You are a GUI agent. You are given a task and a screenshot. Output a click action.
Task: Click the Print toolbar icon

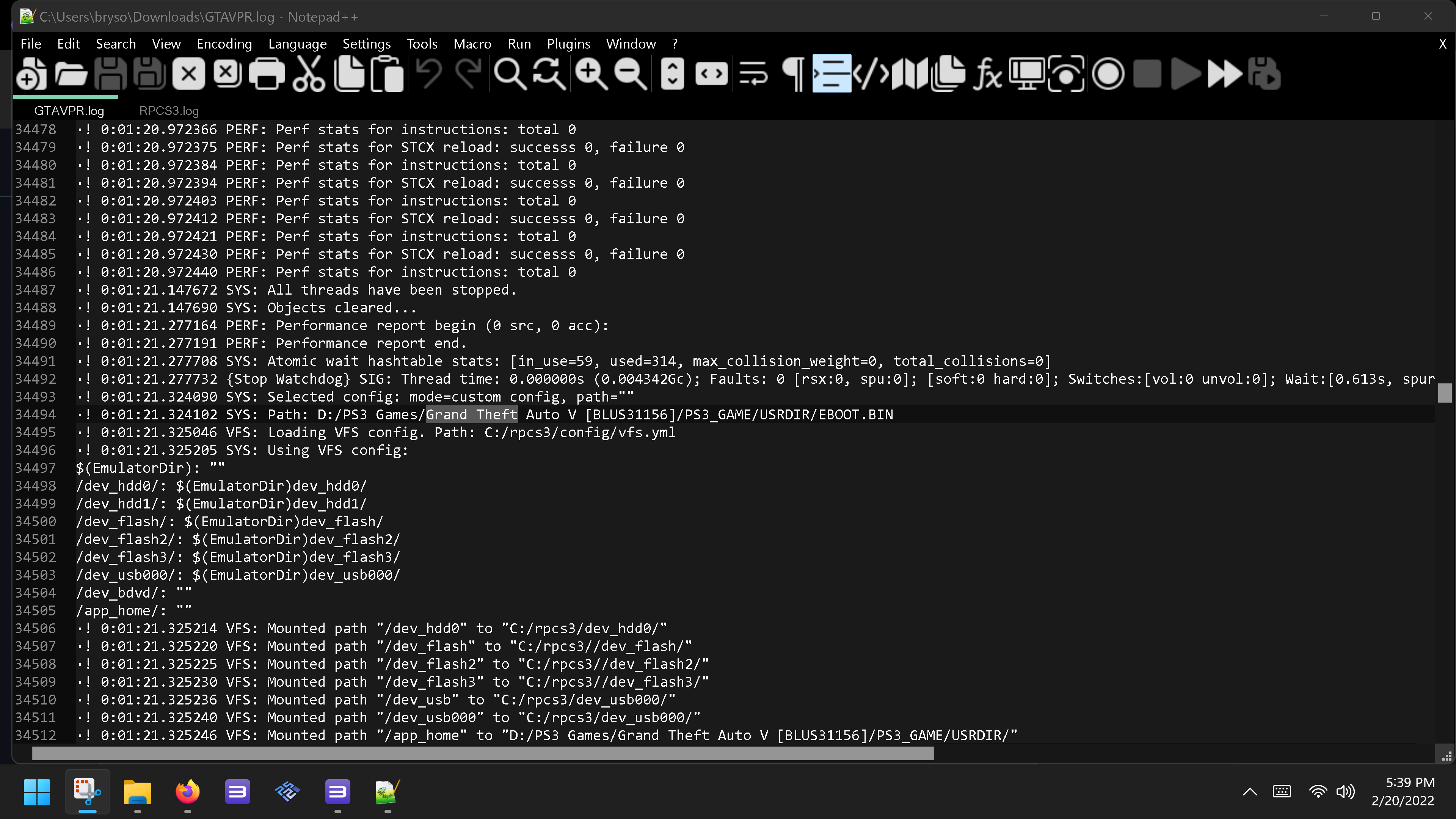267,74
